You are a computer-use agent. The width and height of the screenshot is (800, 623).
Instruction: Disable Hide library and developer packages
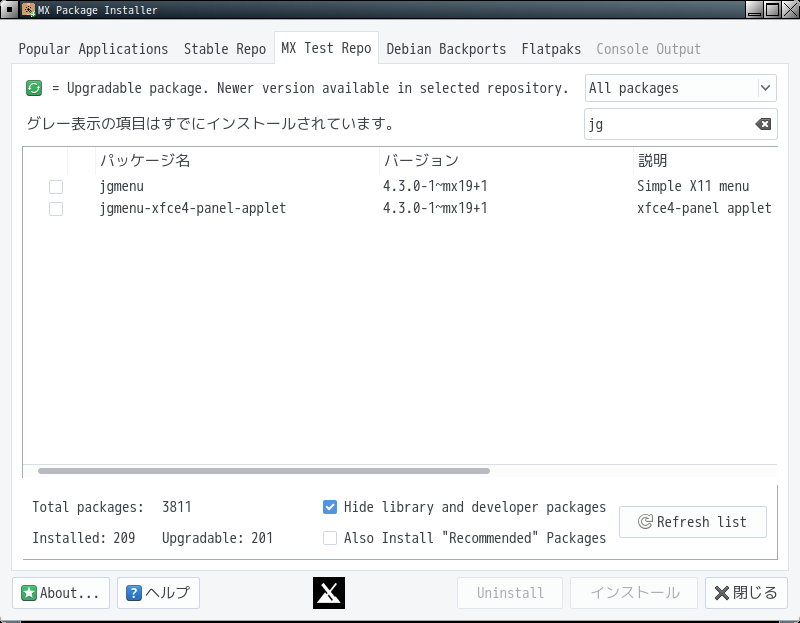(330, 507)
